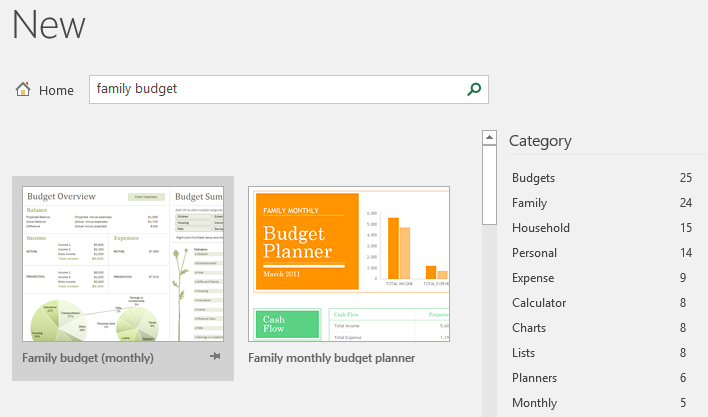Image resolution: width=708 pixels, height=417 pixels.
Task: Select the Household category
Action: (601, 228)
